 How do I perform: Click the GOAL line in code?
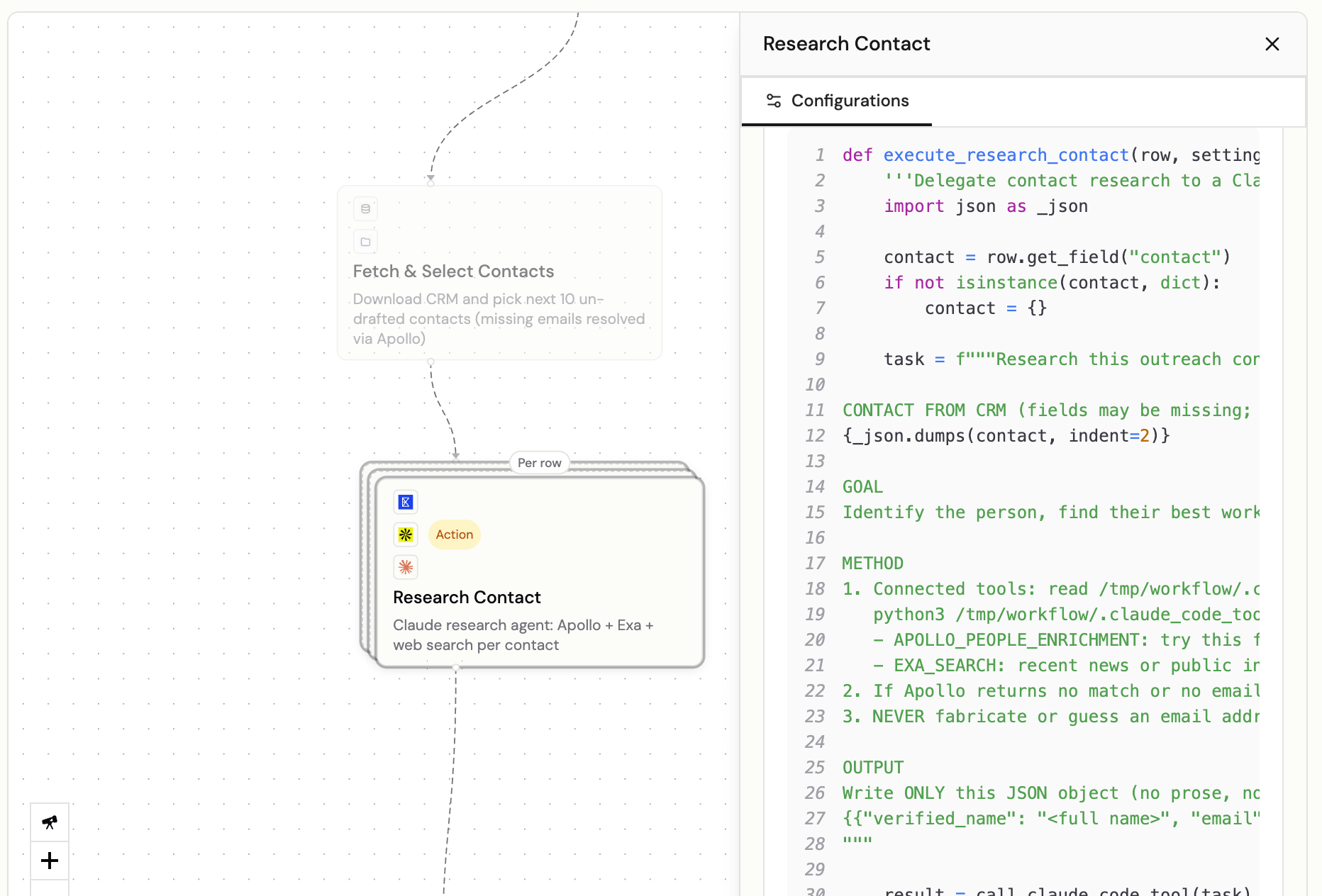point(862,487)
